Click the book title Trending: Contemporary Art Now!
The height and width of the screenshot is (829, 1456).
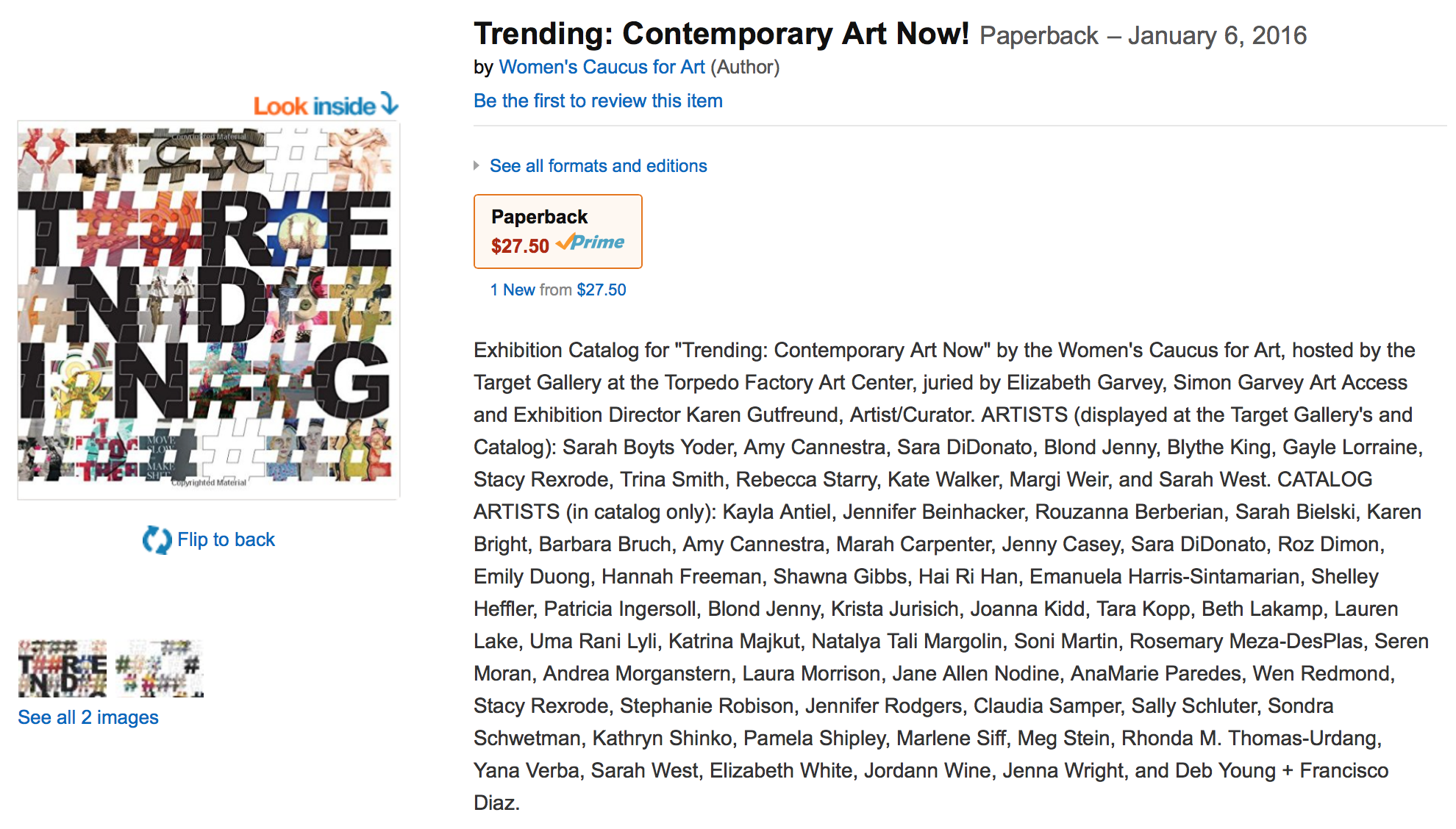click(721, 34)
